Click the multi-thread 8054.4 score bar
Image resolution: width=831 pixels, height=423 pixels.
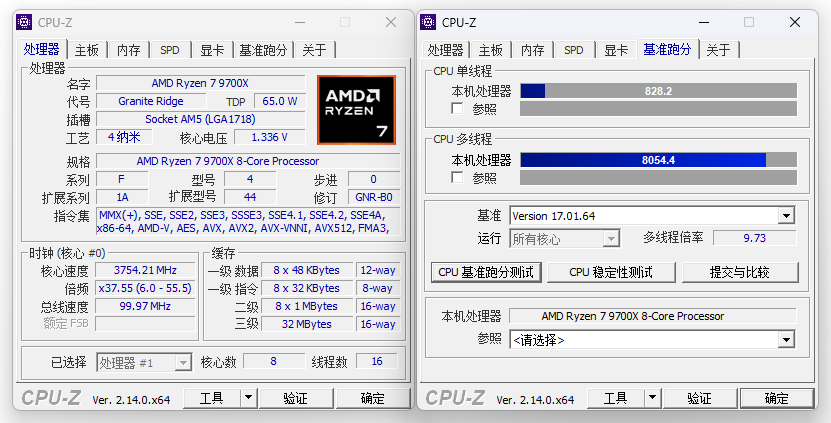coord(658,160)
